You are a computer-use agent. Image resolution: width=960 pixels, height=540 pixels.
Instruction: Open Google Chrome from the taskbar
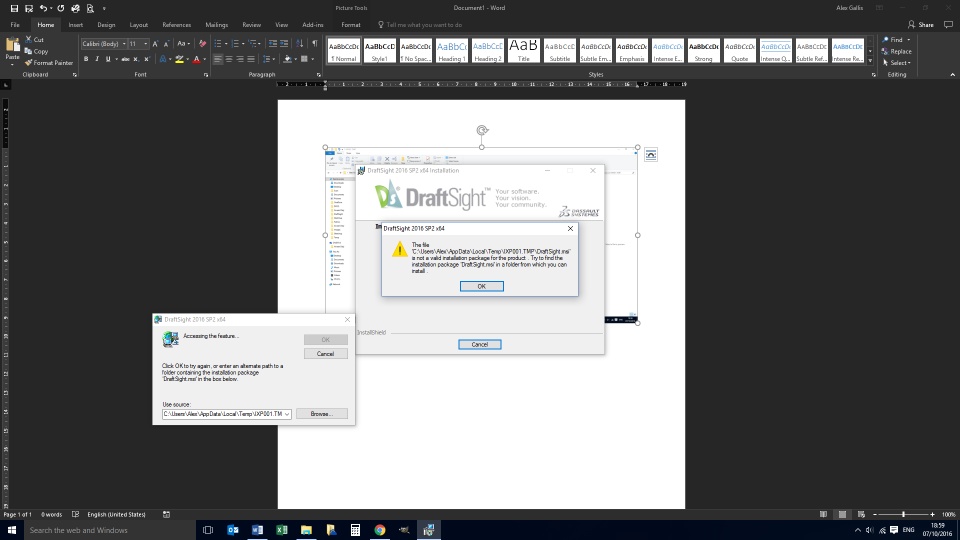tap(380, 530)
